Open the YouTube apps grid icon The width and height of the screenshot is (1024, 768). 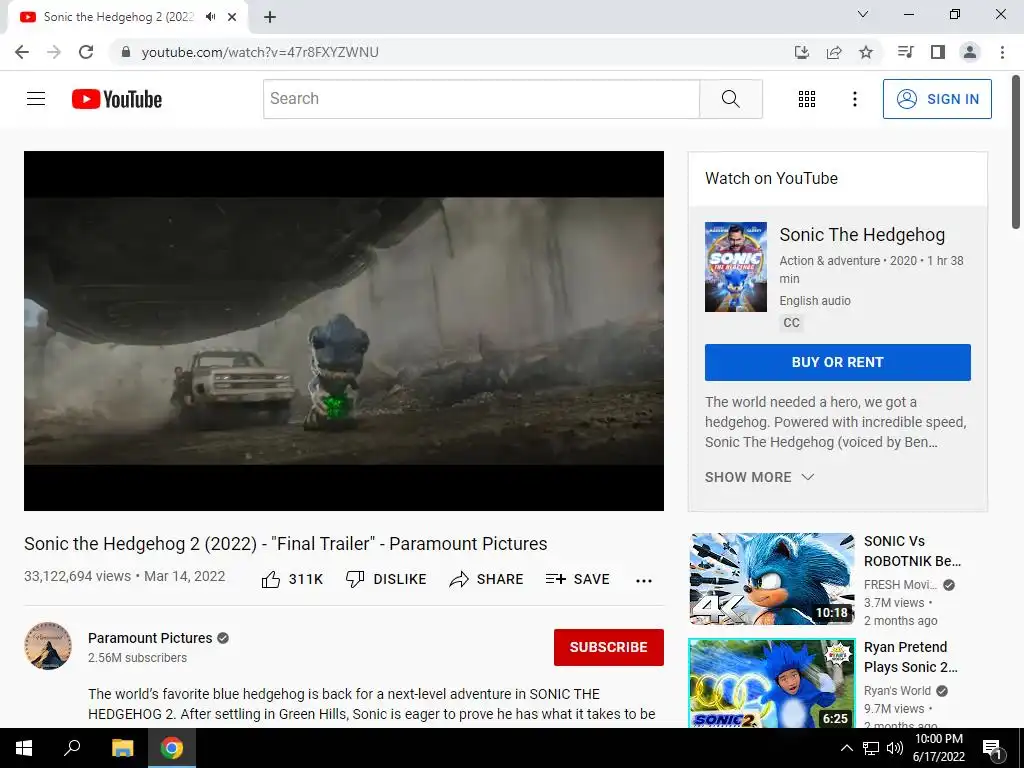pyautogui.click(x=807, y=99)
